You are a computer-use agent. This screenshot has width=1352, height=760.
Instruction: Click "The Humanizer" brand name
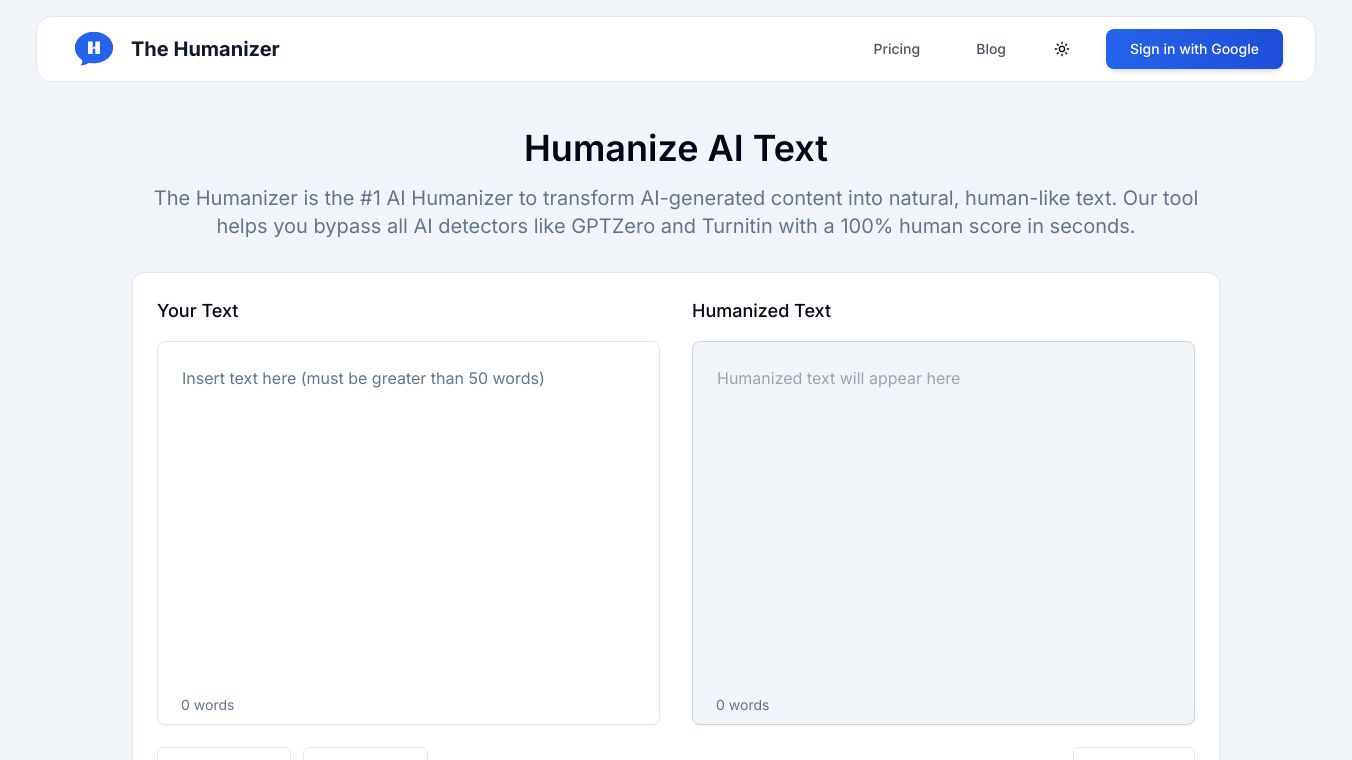pos(205,49)
